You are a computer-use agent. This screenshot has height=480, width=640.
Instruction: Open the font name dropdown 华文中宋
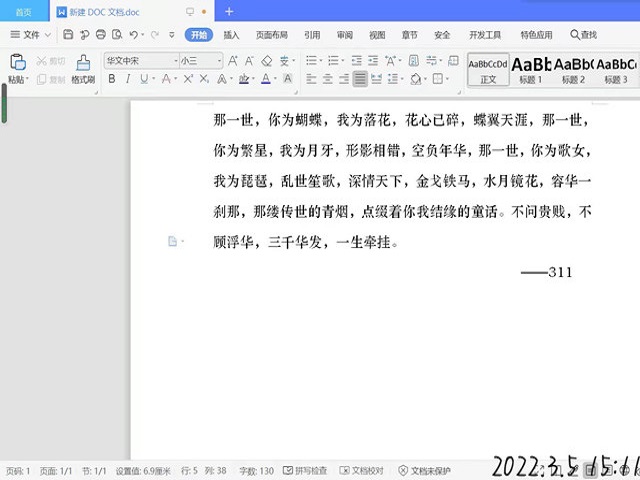[x=176, y=61]
